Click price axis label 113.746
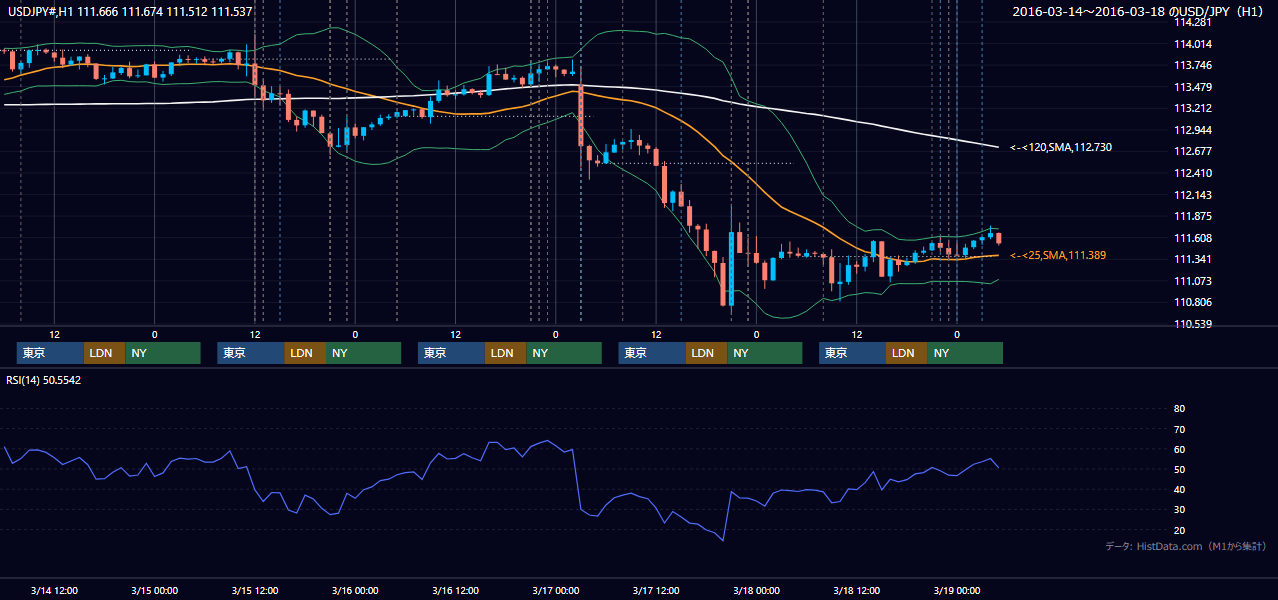Viewport: 1278px width, 600px height. coord(1193,65)
